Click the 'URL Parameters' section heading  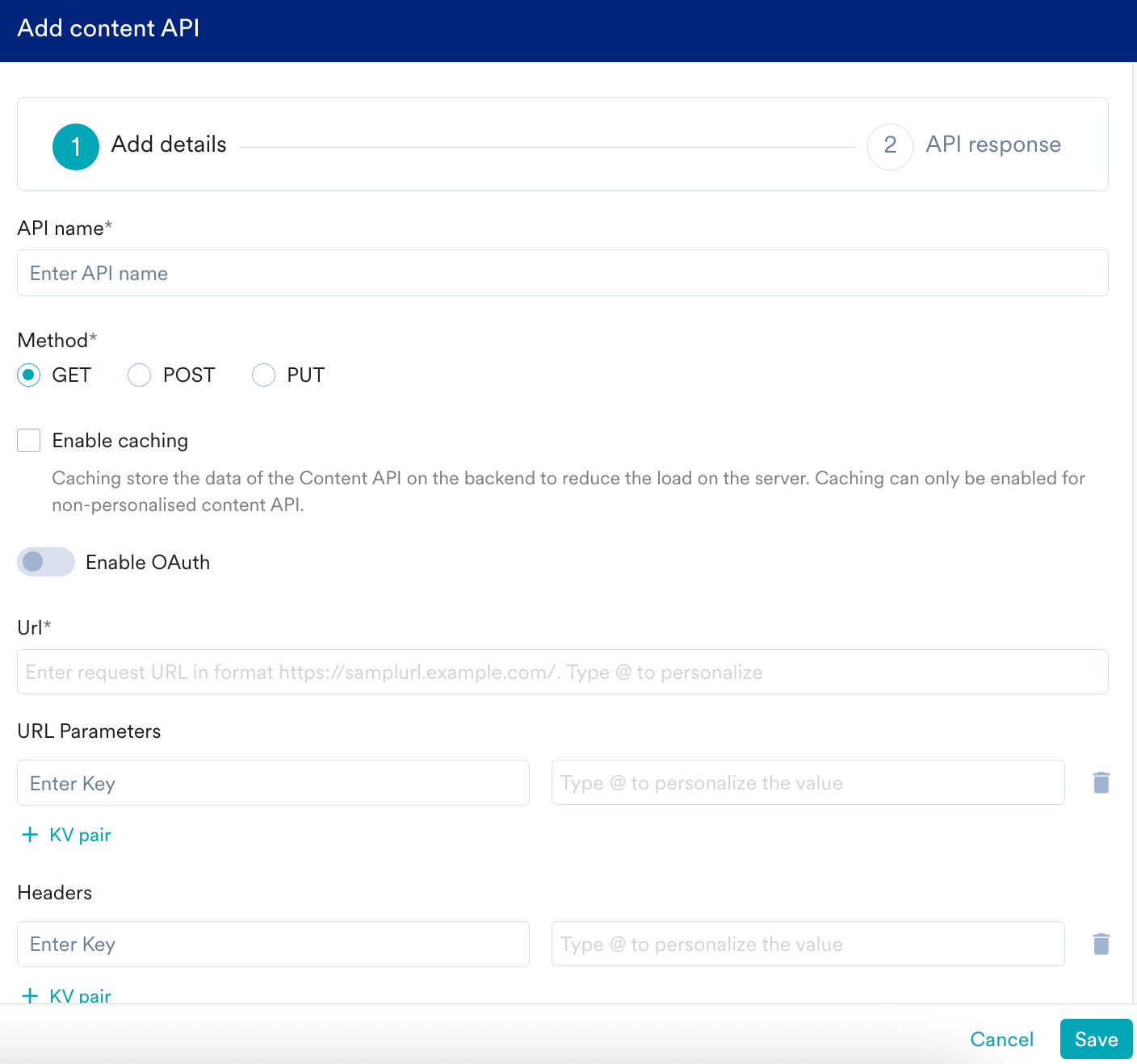[x=89, y=731]
